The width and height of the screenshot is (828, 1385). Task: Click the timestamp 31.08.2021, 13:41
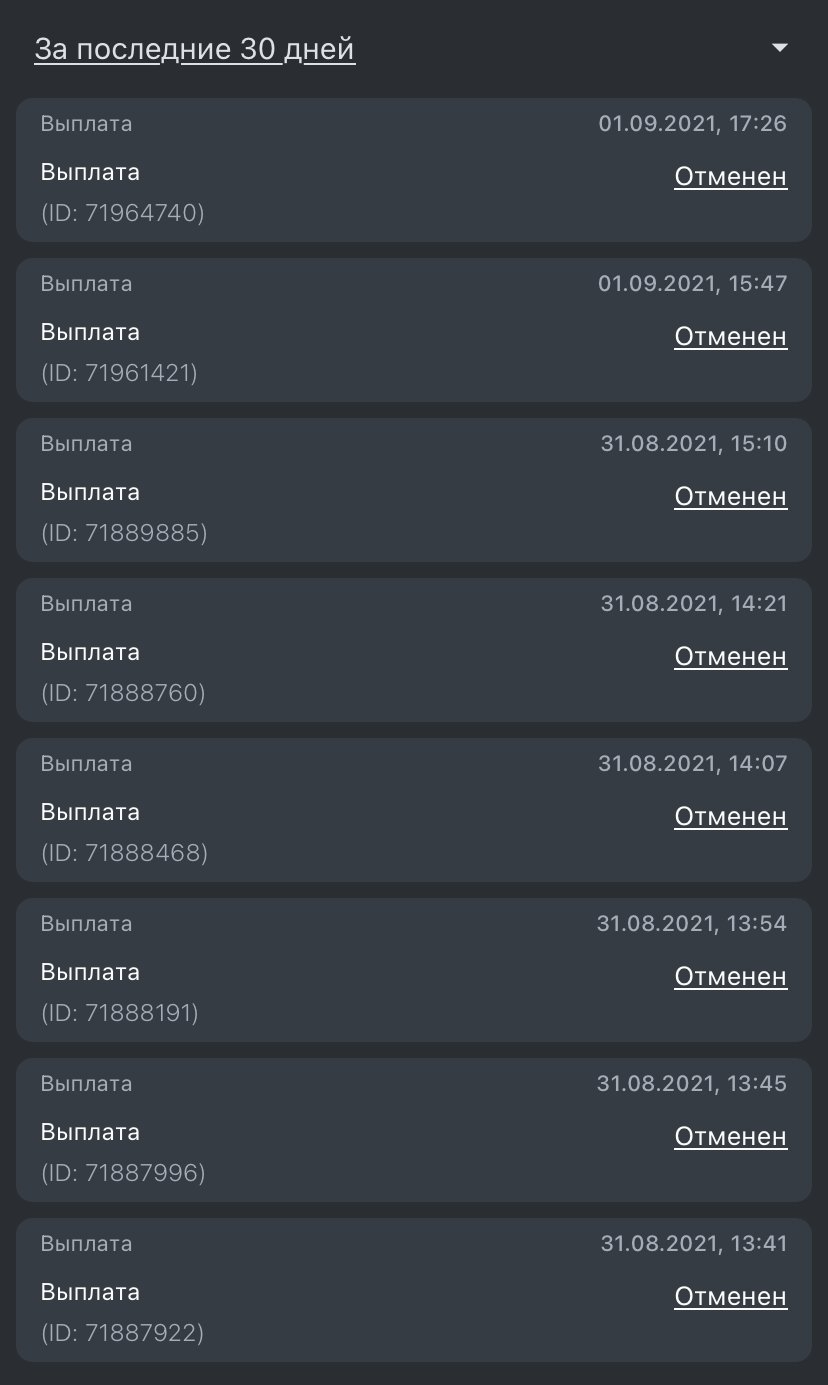pos(693,1244)
